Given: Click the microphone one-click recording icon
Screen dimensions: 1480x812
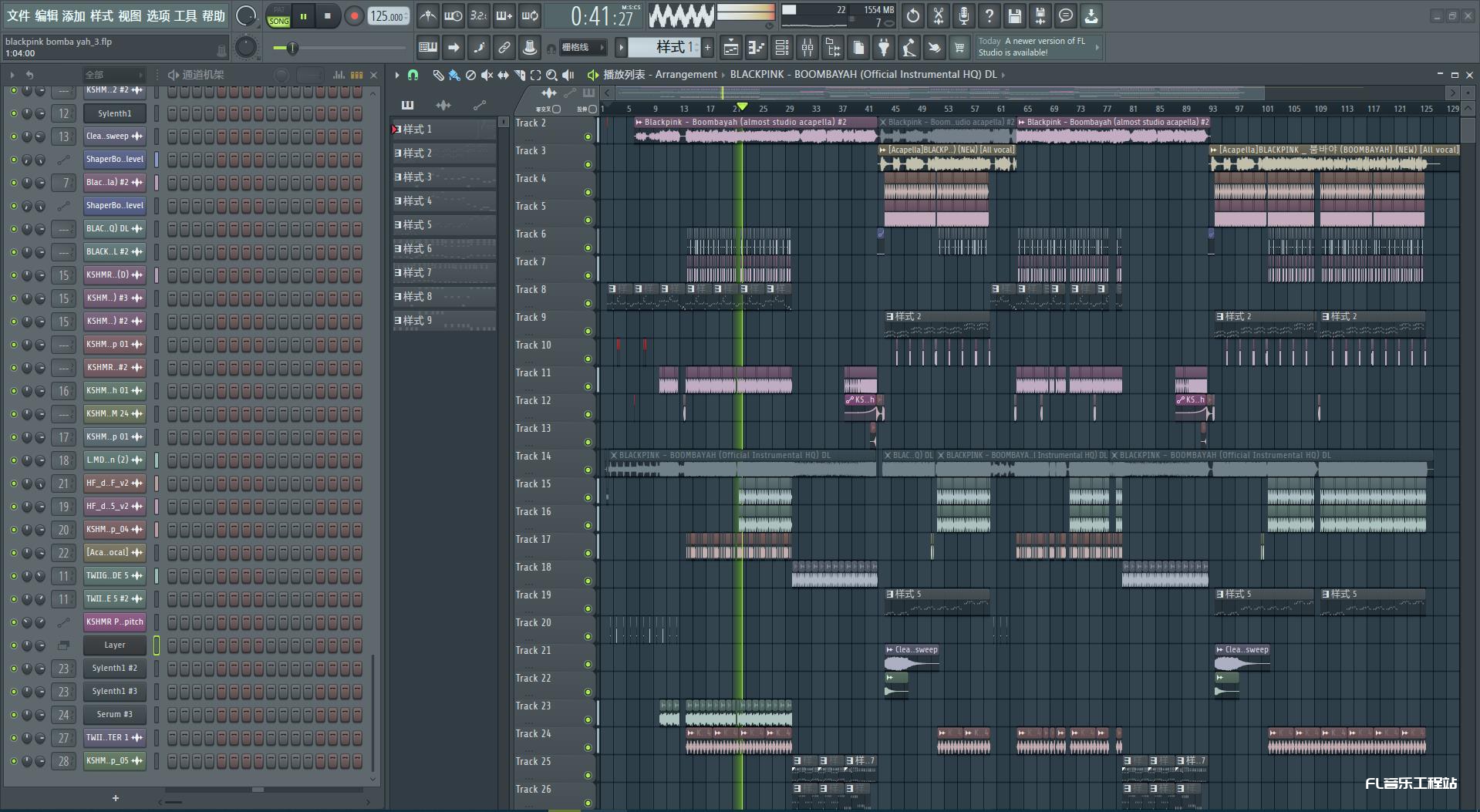Looking at the screenshot, I should pyautogui.click(x=964, y=15).
